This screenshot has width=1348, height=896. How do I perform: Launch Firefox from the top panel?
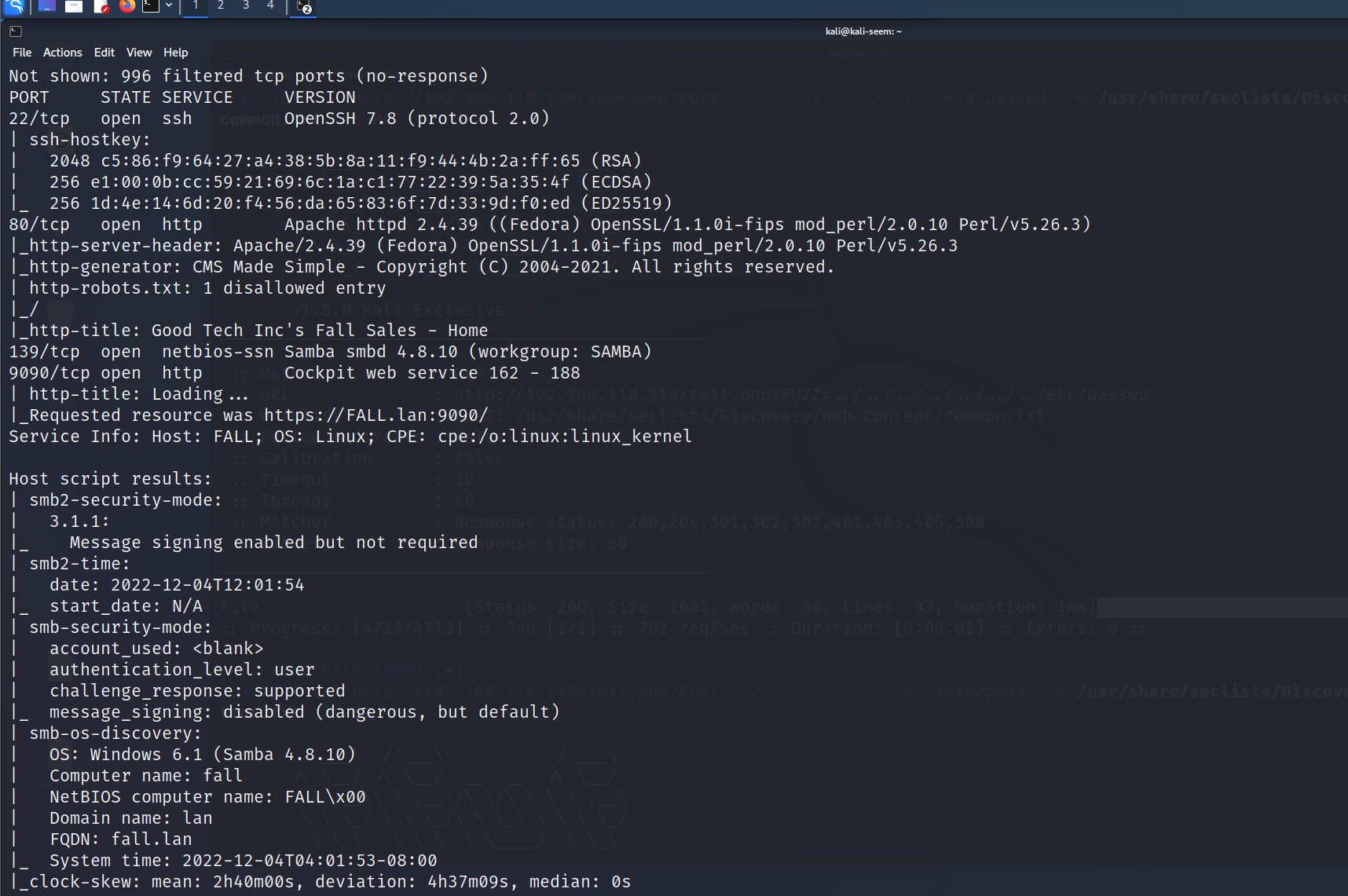pyautogui.click(x=127, y=6)
